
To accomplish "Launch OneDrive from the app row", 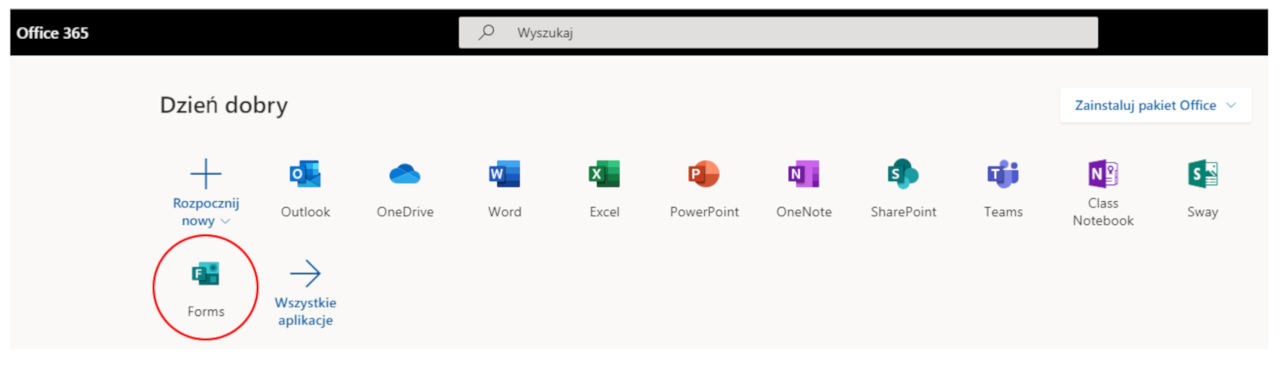I will coord(405,174).
